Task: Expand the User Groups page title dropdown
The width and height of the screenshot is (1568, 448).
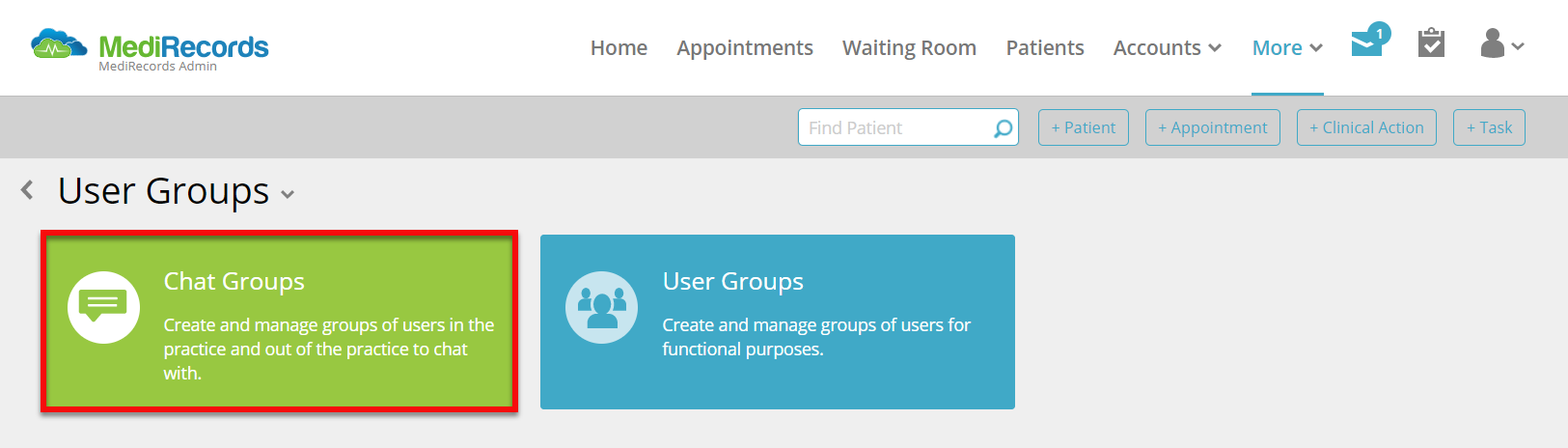Action: tap(288, 194)
